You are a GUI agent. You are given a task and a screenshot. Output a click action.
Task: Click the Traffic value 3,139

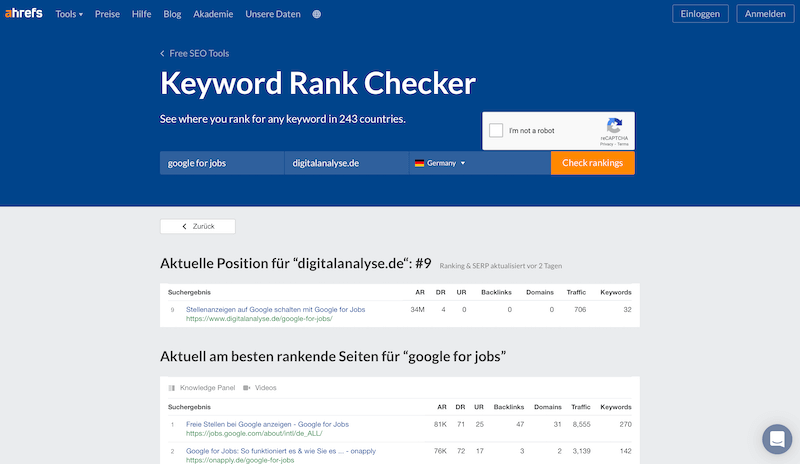(x=581, y=451)
